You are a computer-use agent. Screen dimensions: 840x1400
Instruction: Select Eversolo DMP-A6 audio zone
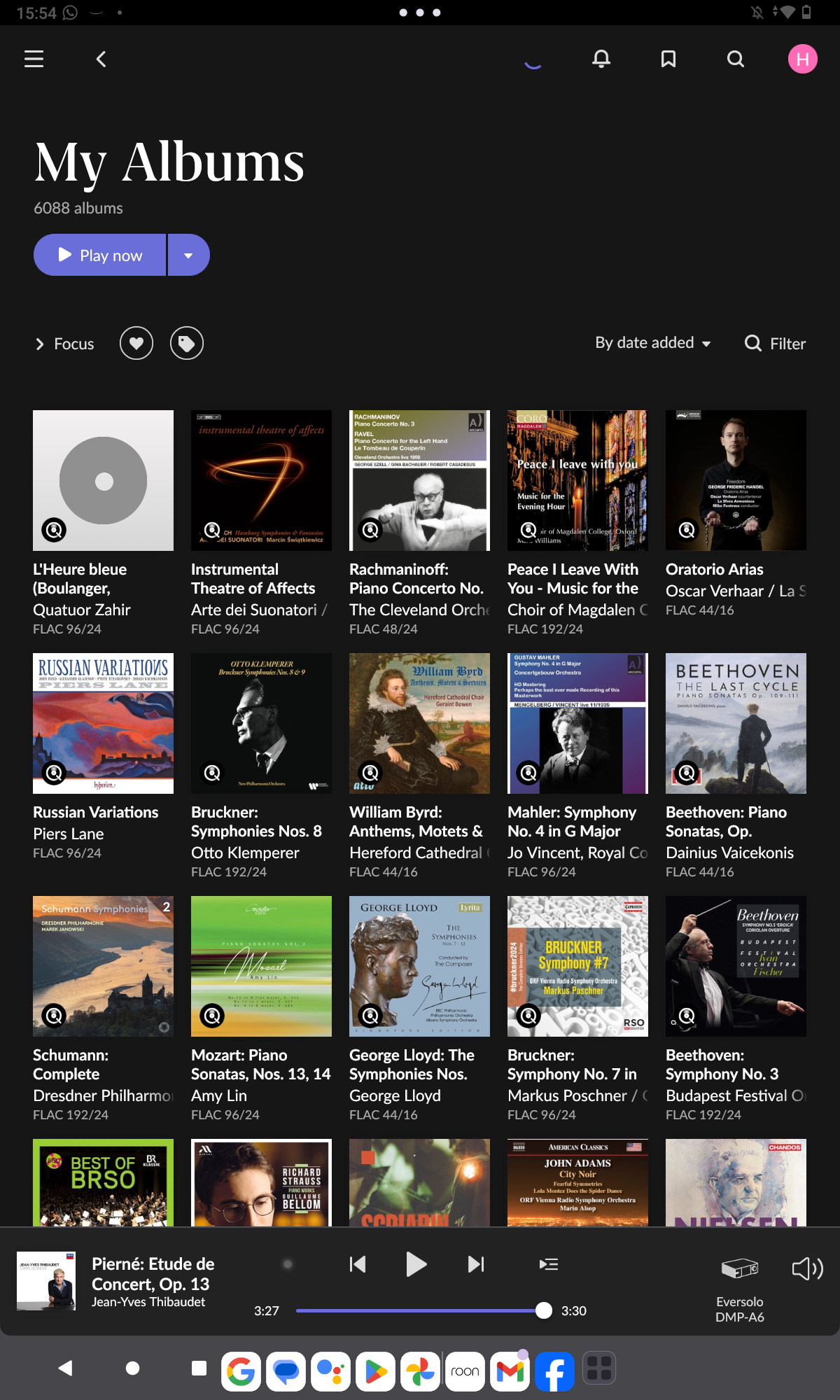[740, 1289]
